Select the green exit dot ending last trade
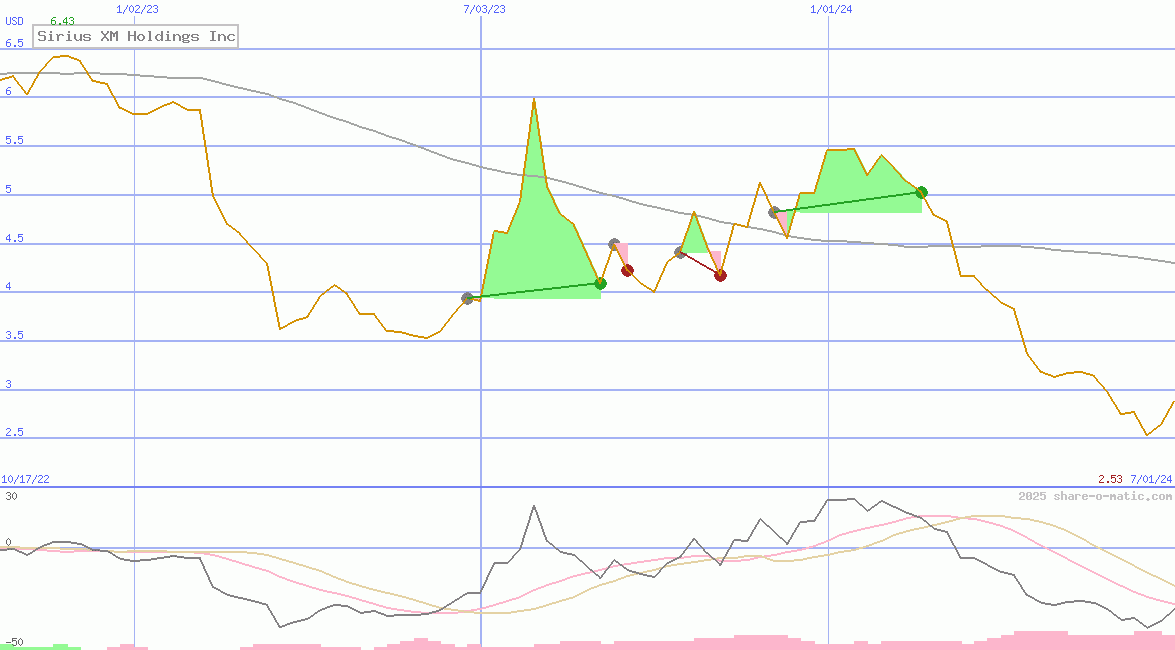This screenshot has height=650, width=1175. [922, 192]
